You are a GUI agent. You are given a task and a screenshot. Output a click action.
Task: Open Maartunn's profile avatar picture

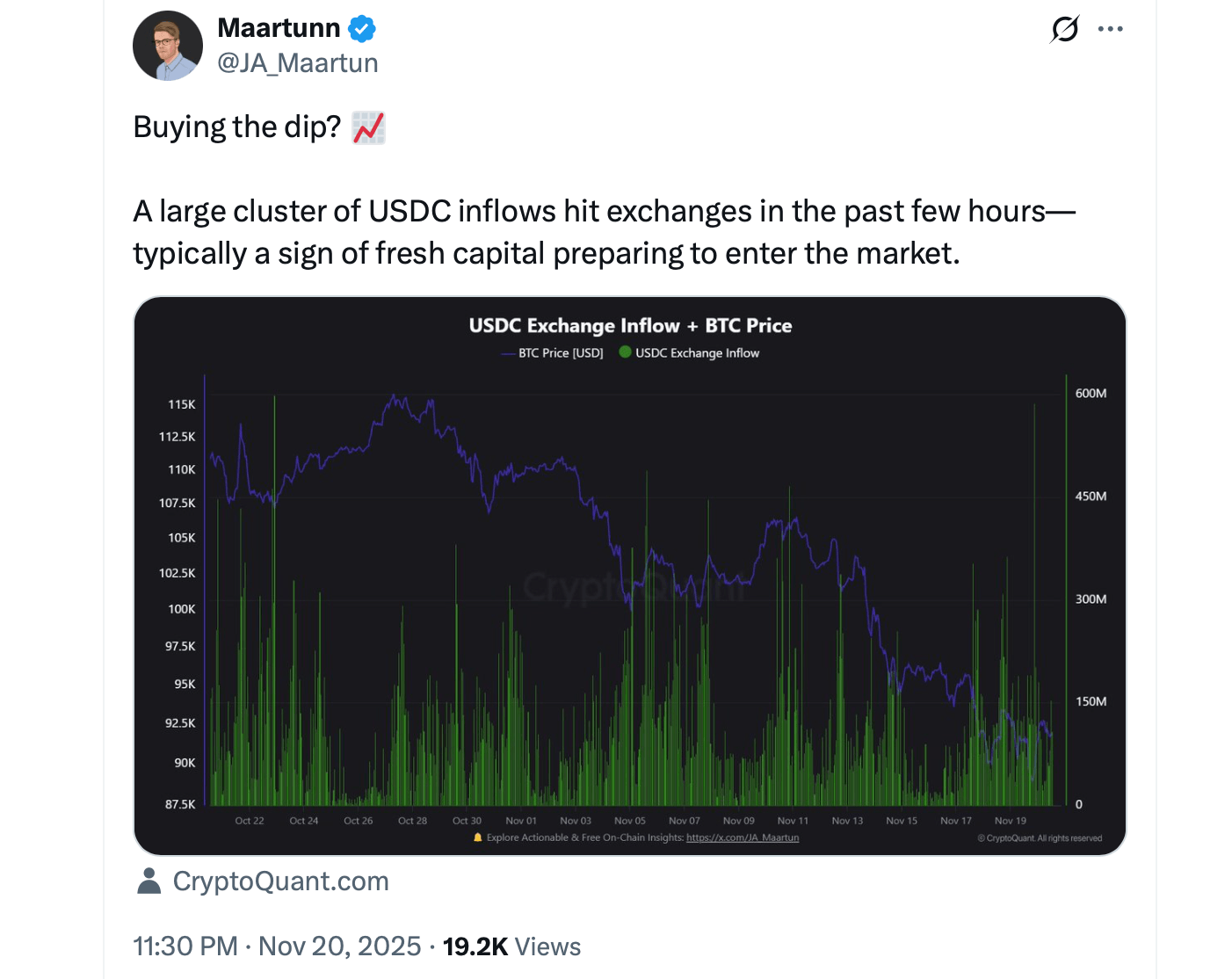coord(168,46)
